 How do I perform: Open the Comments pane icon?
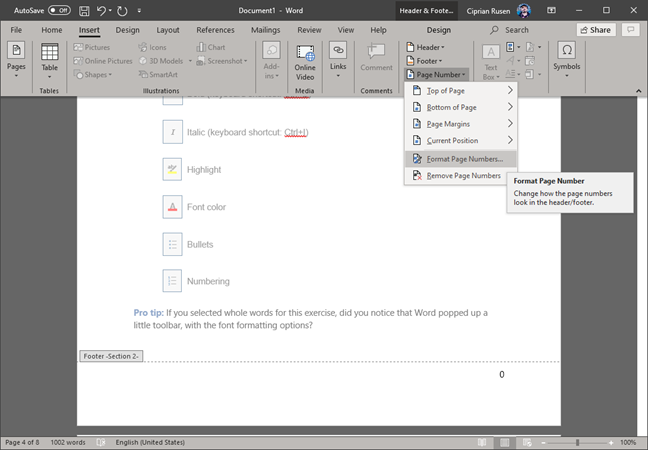point(631,30)
